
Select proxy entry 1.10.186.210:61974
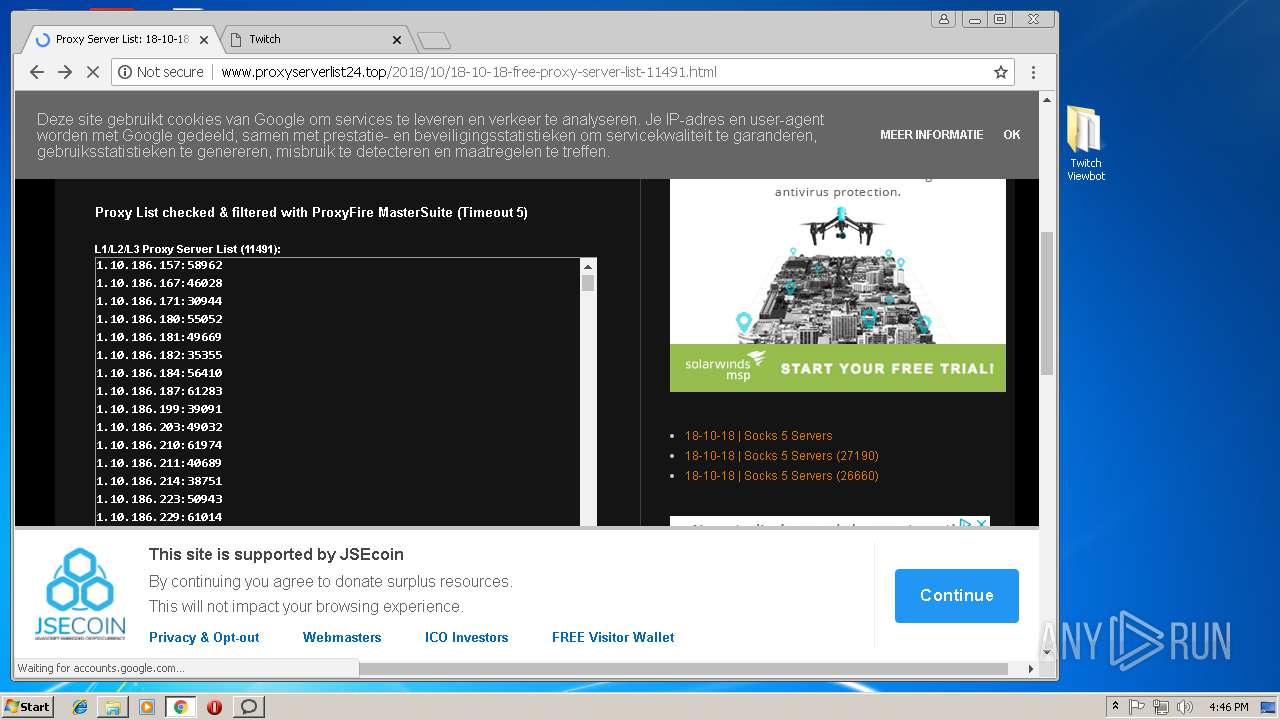coord(159,445)
